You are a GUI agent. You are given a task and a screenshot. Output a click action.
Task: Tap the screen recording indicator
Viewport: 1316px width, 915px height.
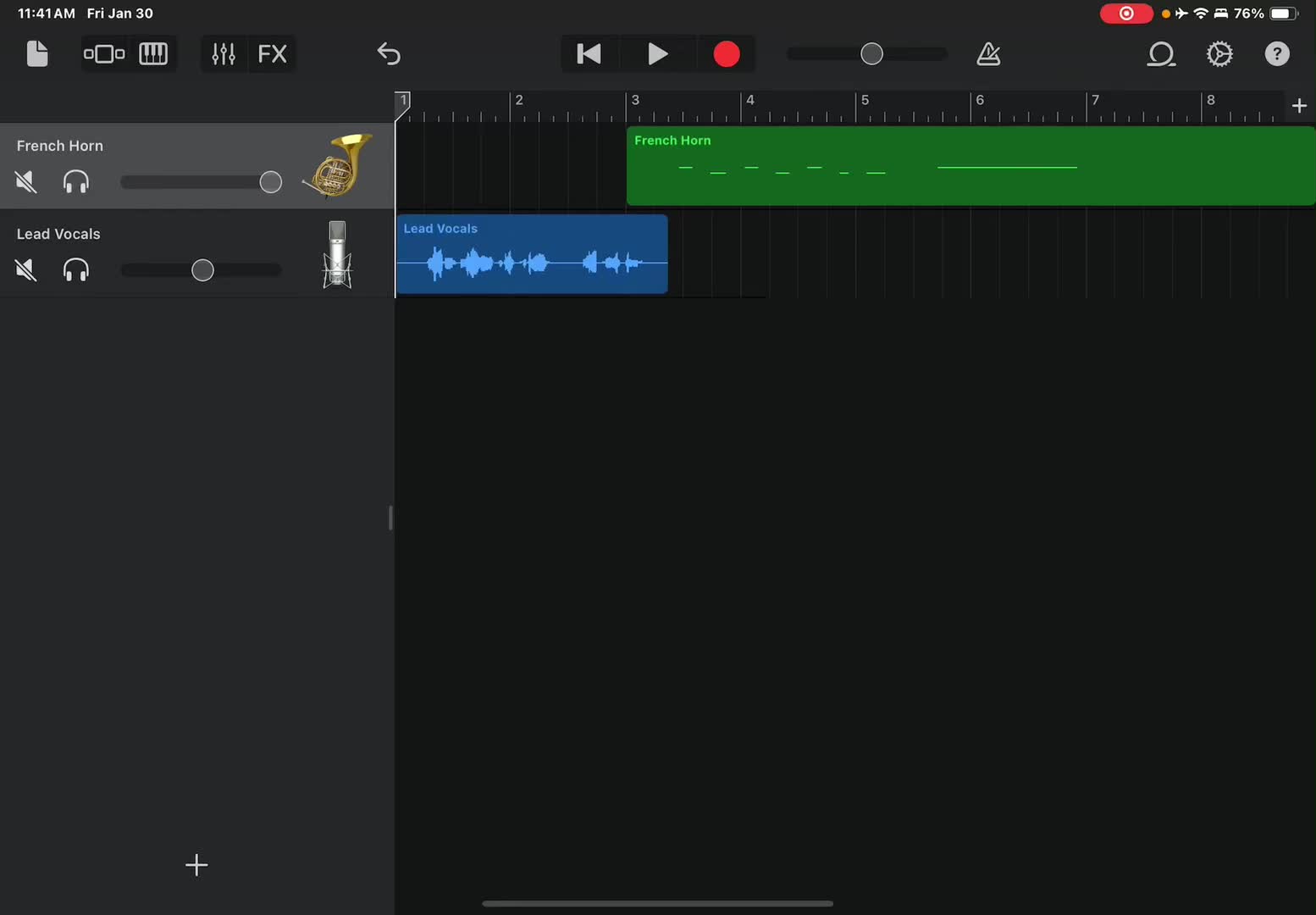click(x=1126, y=14)
